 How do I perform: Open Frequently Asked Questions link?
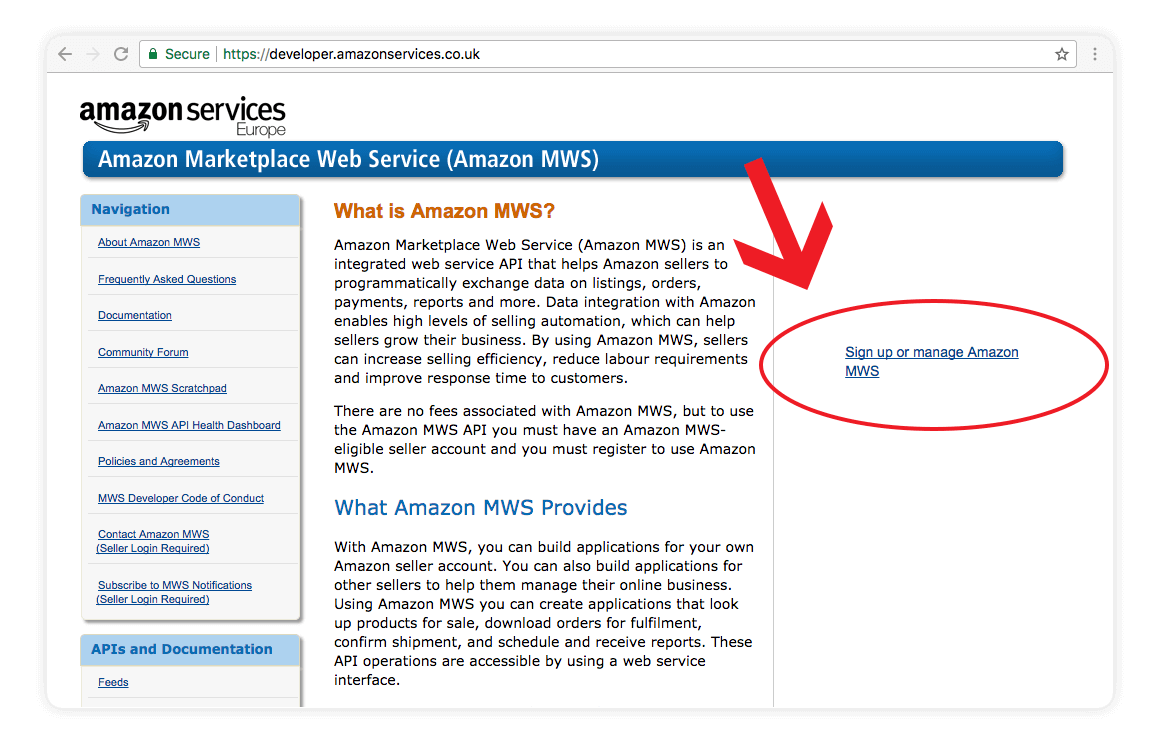click(167, 280)
